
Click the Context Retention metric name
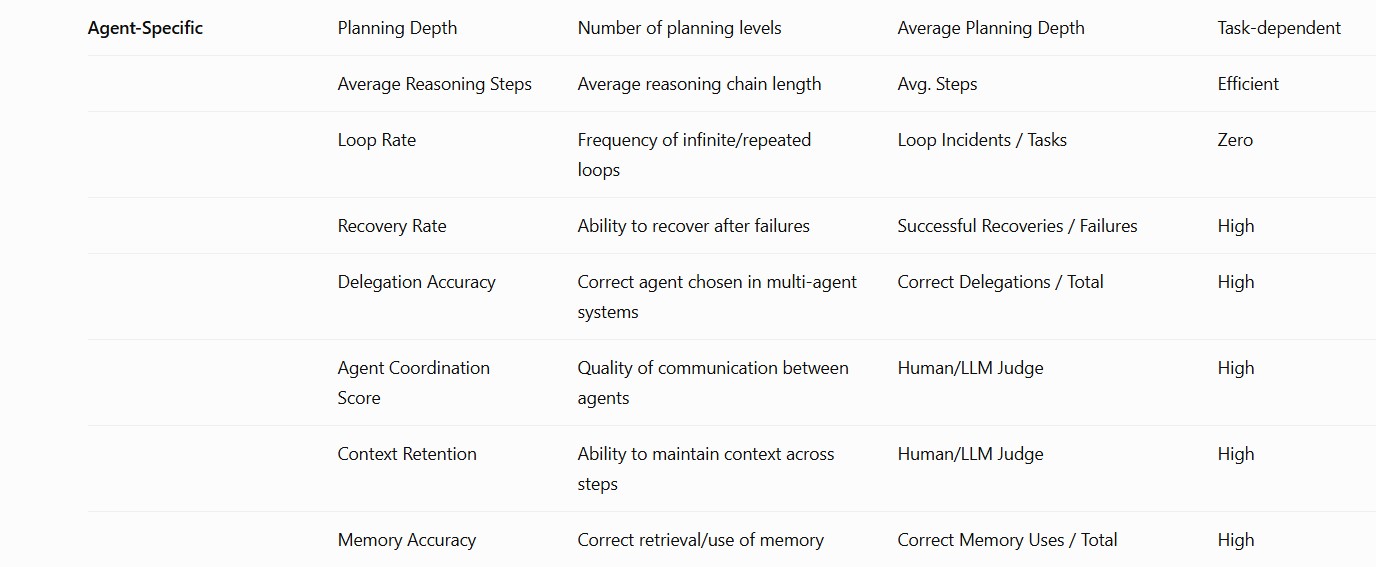tap(407, 454)
